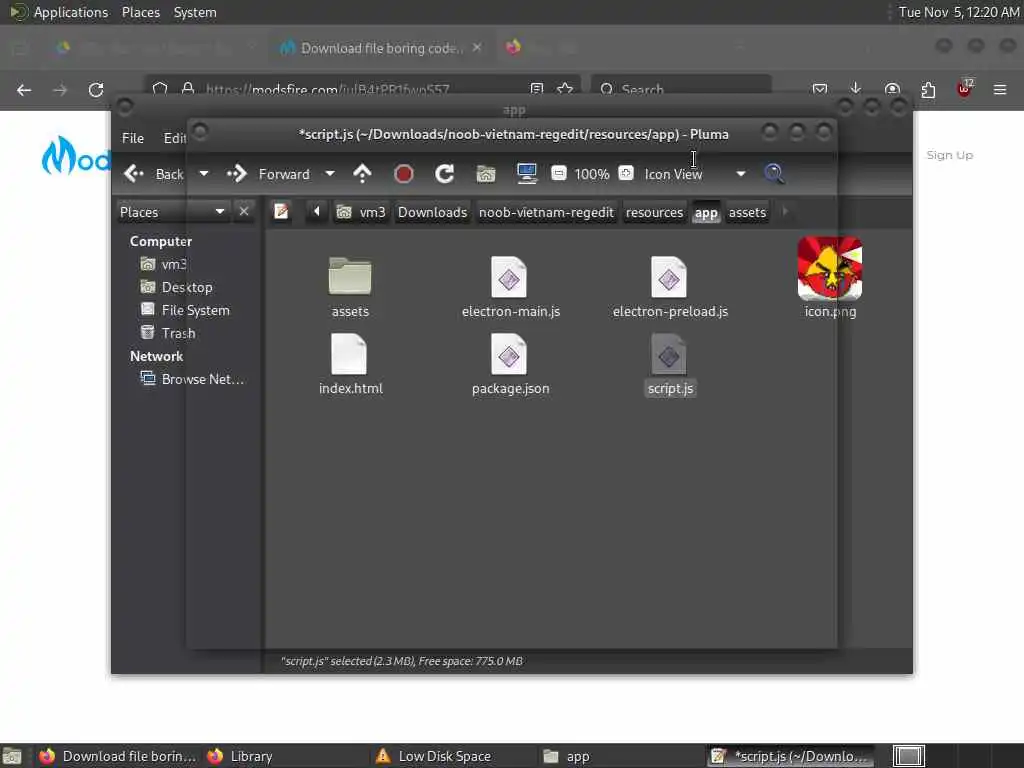This screenshot has height=768, width=1024.
Task: Open Edit menu in file manager
Action: click(x=174, y=138)
